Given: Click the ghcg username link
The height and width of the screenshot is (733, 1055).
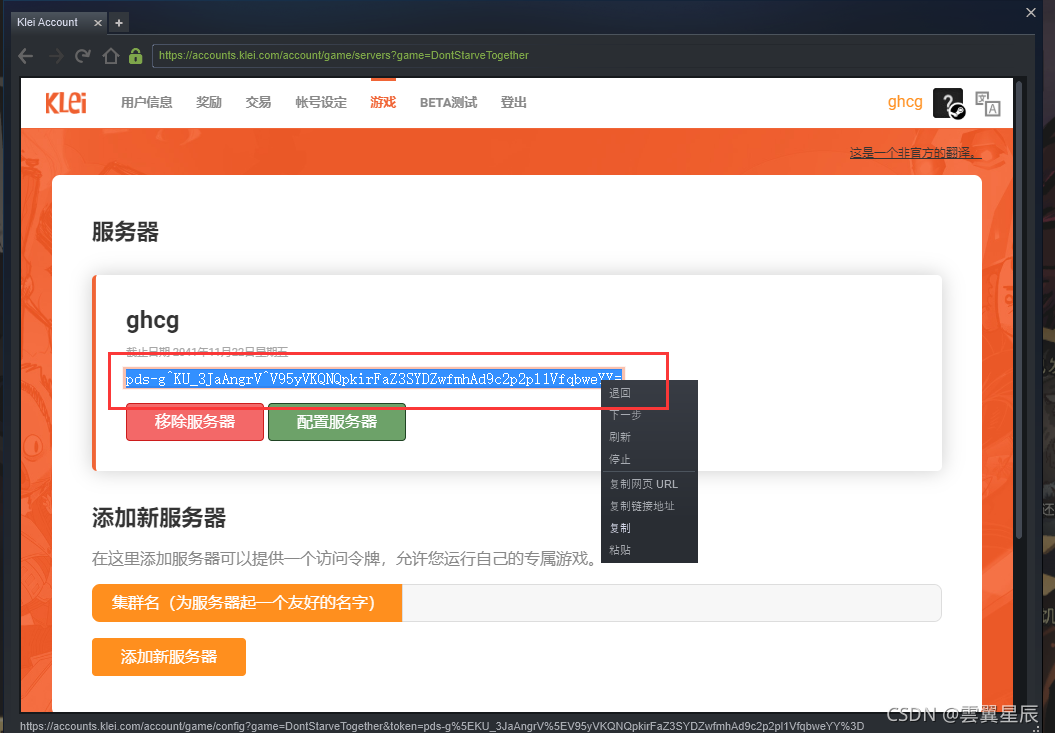Looking at the screenshot, I should (905, 102).
